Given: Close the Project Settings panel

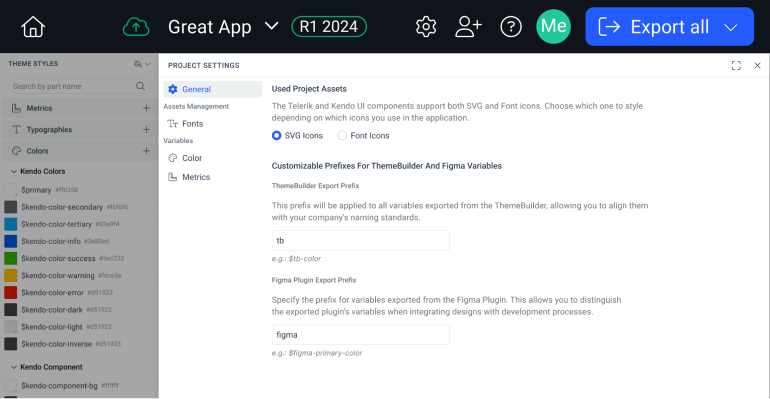Looking at the screenshot, I should pos(757,65).
